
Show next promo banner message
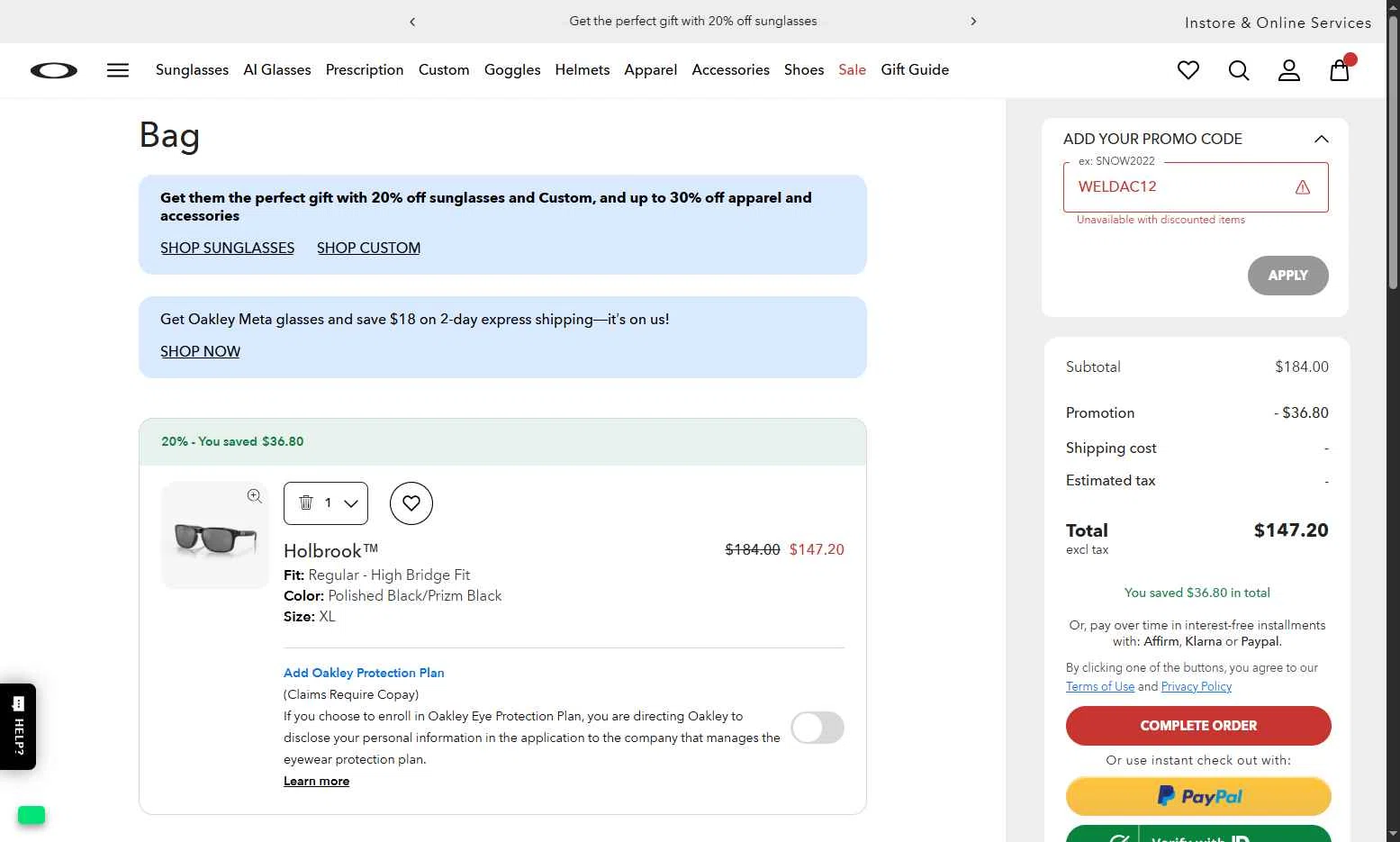(973, 21)
